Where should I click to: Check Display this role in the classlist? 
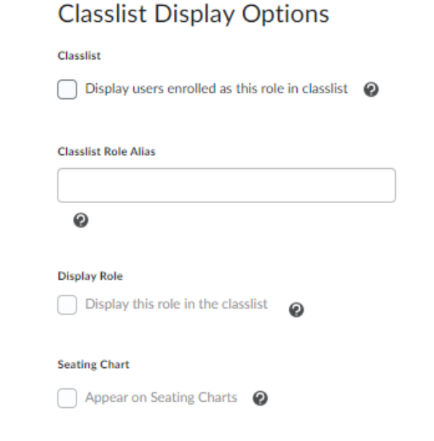click(67, 305)
